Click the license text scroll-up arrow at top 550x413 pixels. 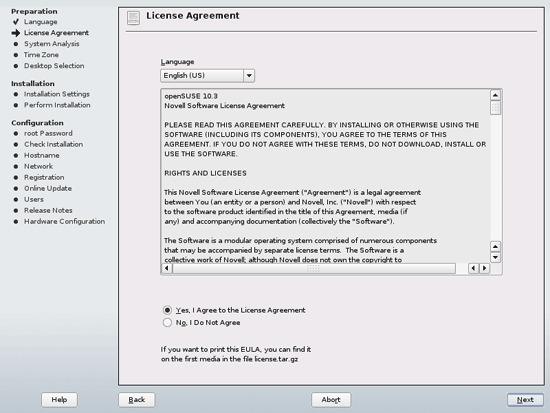[x=495, y=95]
